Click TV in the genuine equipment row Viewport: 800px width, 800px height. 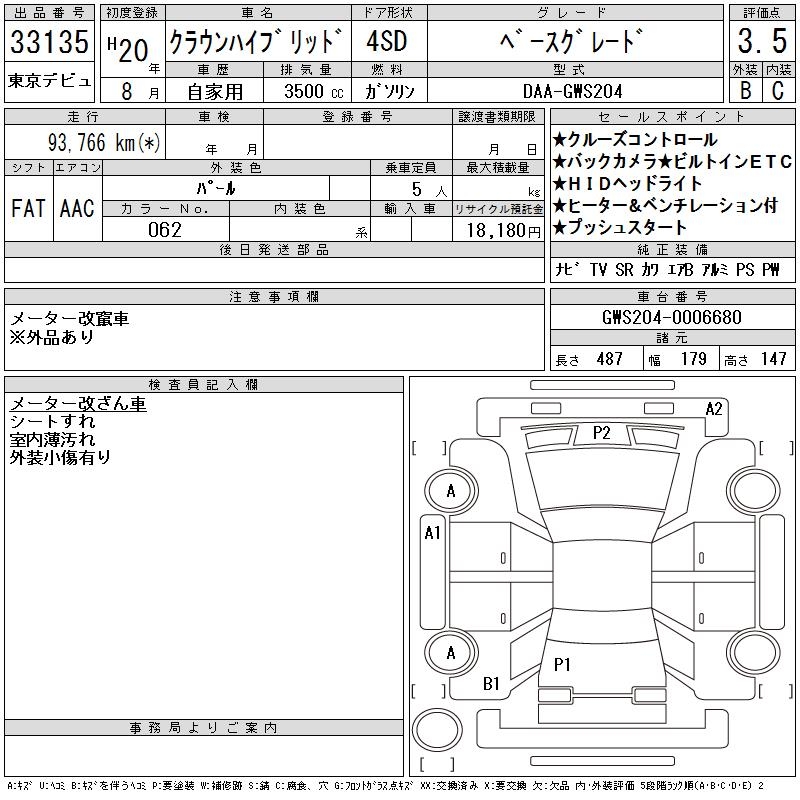coord(597,269)
